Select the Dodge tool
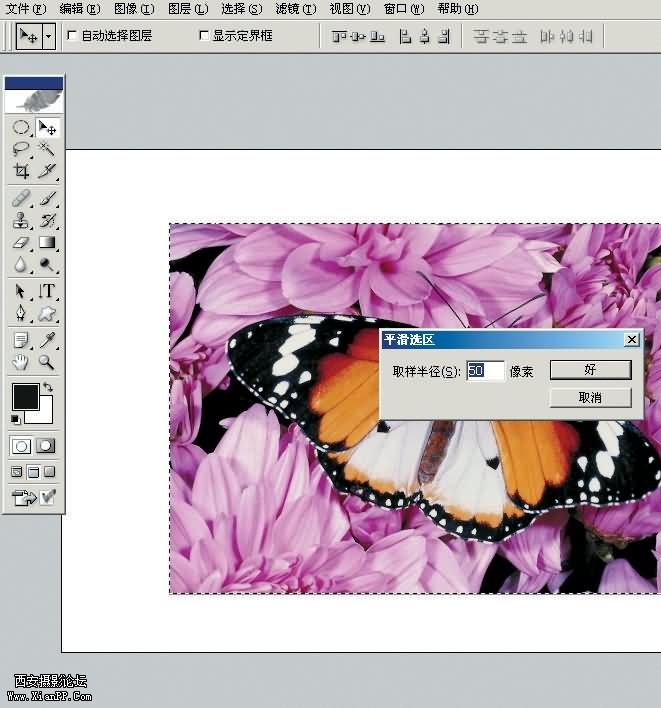The height and width of the screenshot is (708, 661). pyautogui.click(x=47, y=264)
